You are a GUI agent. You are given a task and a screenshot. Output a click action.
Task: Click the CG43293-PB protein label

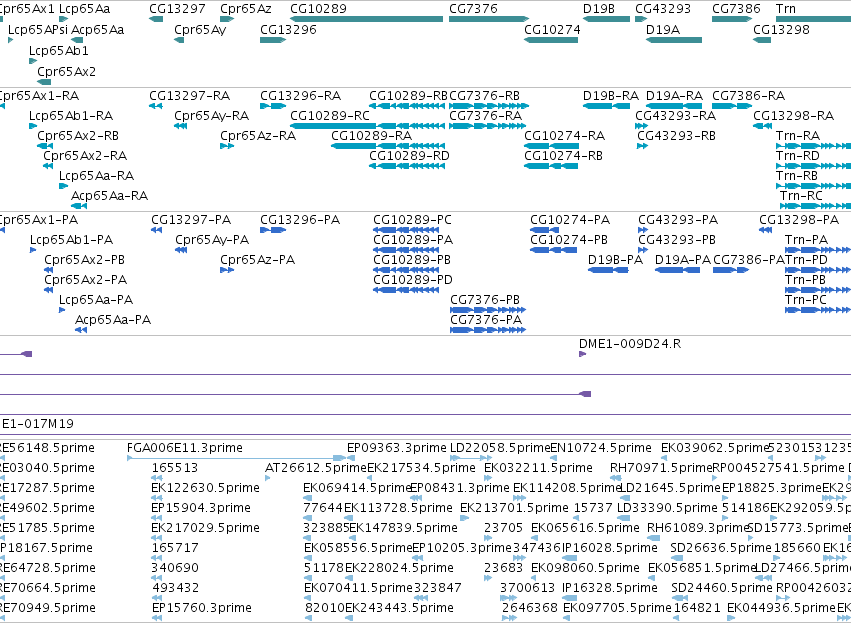click(x=677, y=240)
